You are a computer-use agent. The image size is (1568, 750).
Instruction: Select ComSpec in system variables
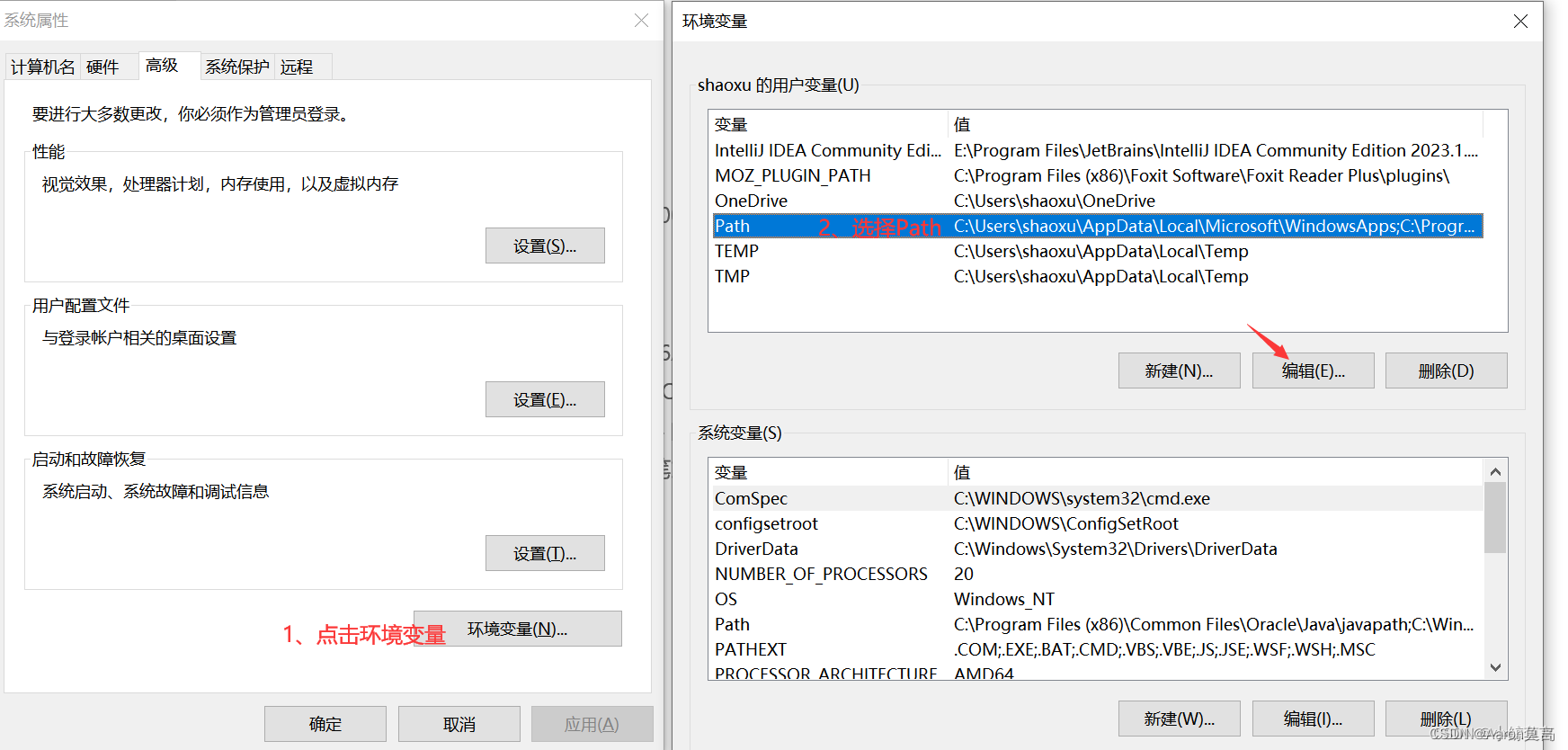[x=1097, y=498]
